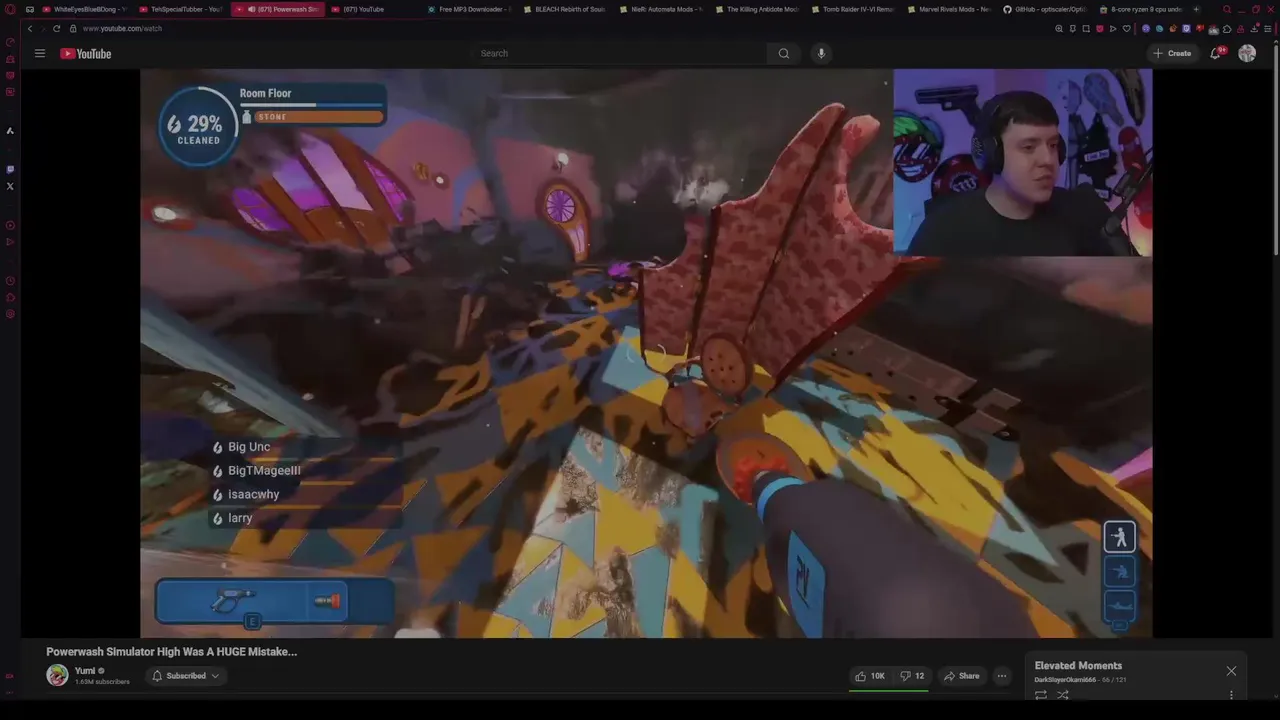The height and width of the screenshot is (720, 1280).
Task: Open the extensions cube icon
Action: (1226, 28)
